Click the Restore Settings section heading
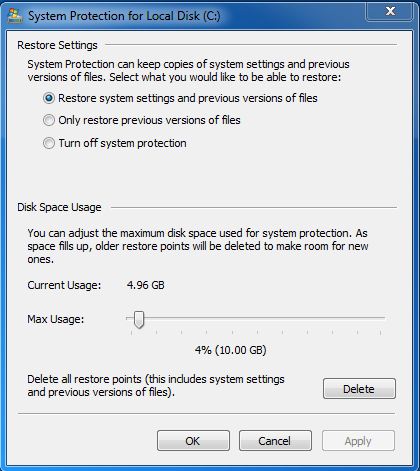 pos(57,45)
